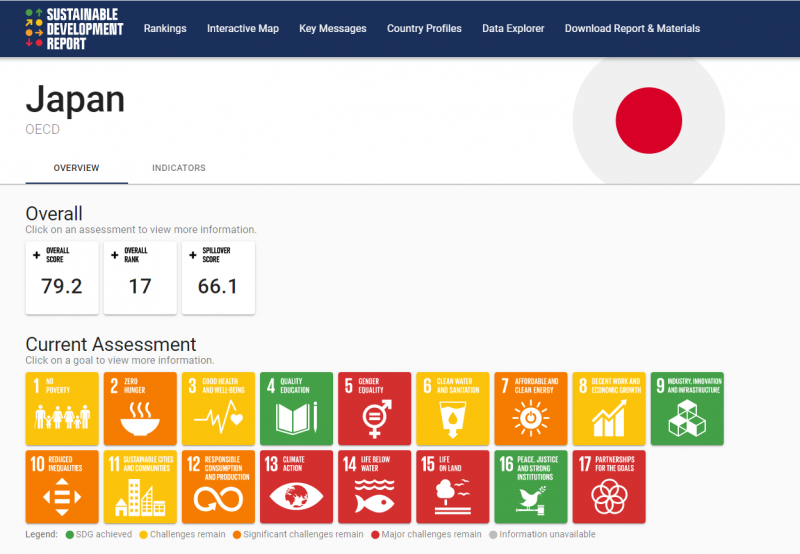Open SDG 17 Partnerships for the Goals tile

tap(609, 487)
